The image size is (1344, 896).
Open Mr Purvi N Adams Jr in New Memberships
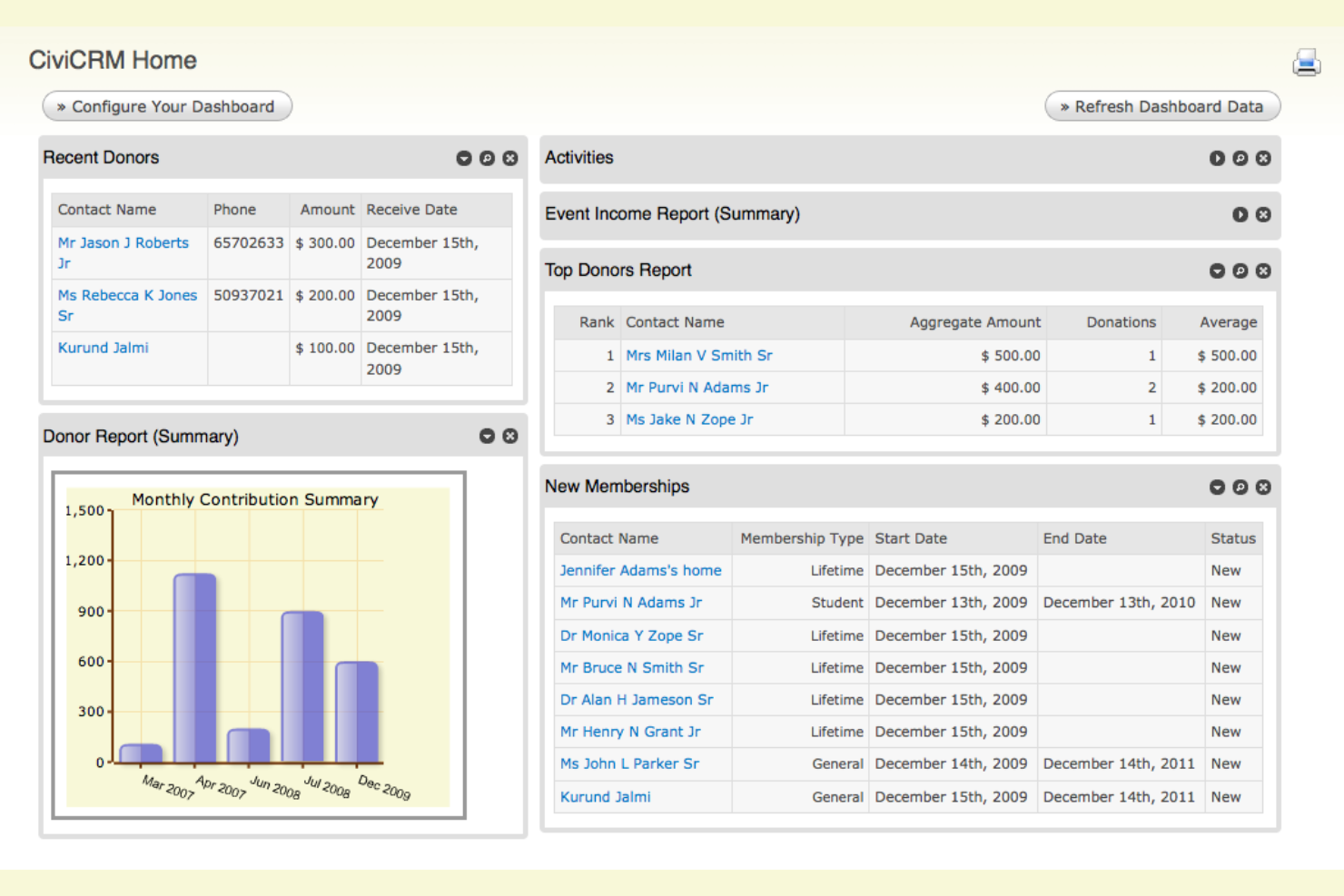pyautogui.click(x=630, y=603)
